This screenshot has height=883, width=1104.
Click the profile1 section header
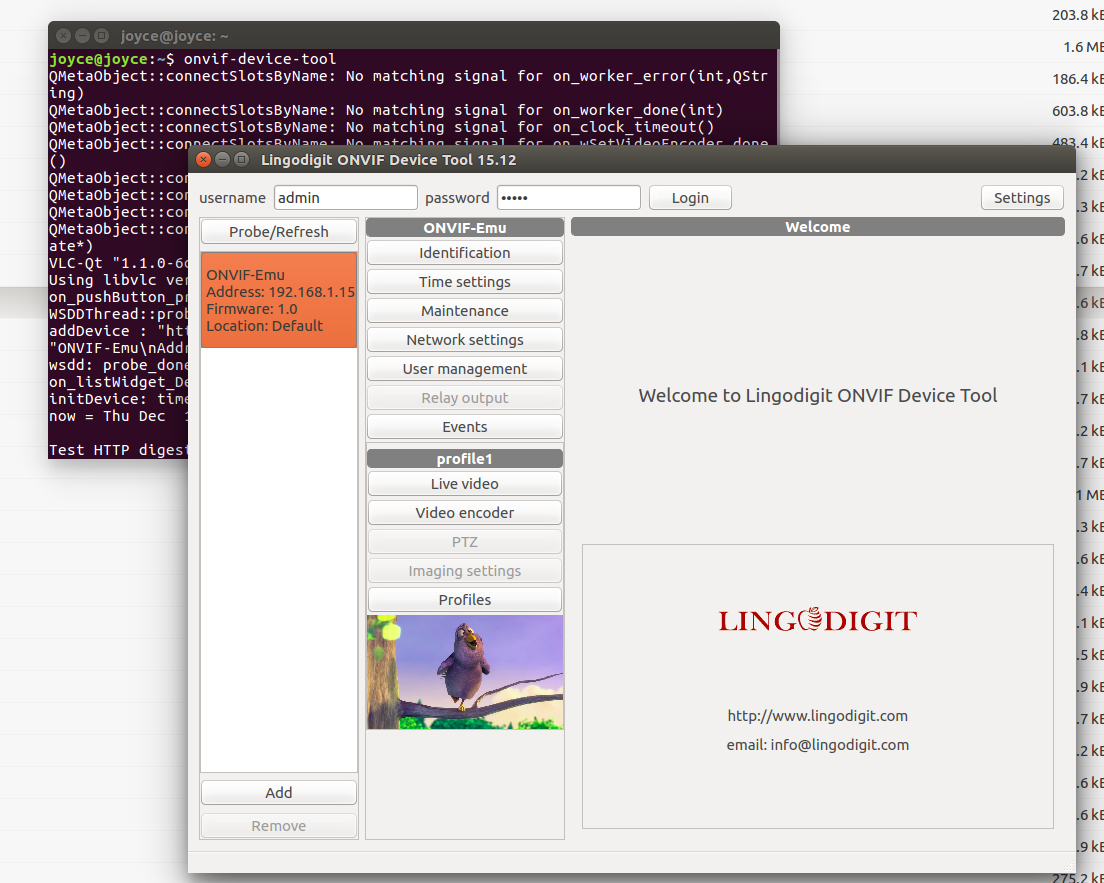pyautogui.click(x=465, y=458)
